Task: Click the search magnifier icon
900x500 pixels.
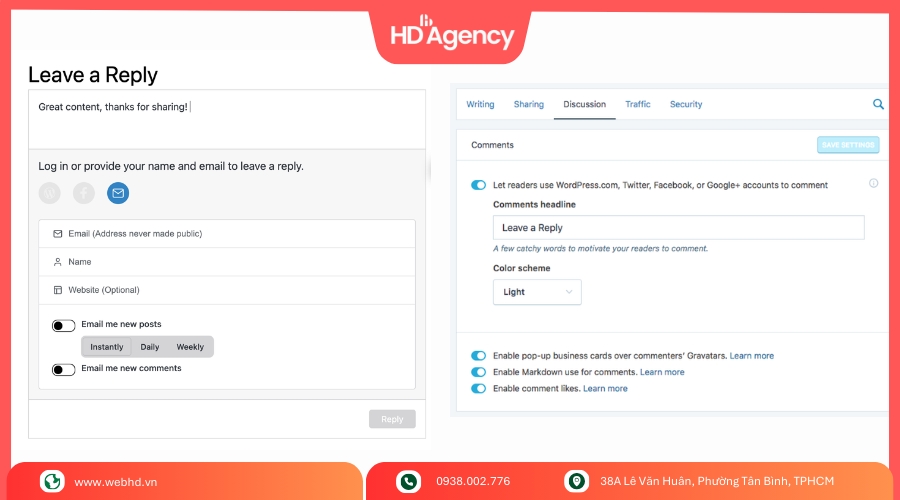Action: 878,104
